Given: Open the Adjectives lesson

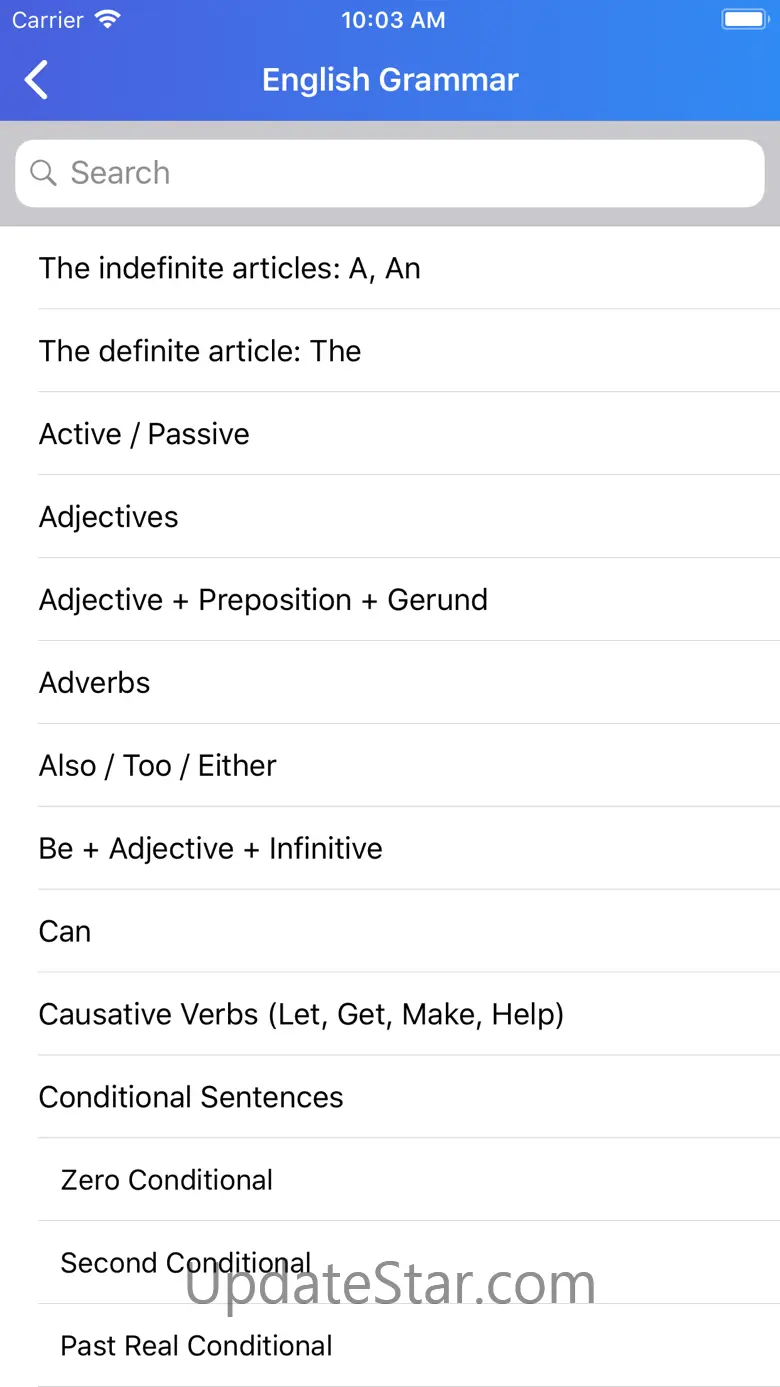Looking at the screenshot, I should tap(109, 517).
